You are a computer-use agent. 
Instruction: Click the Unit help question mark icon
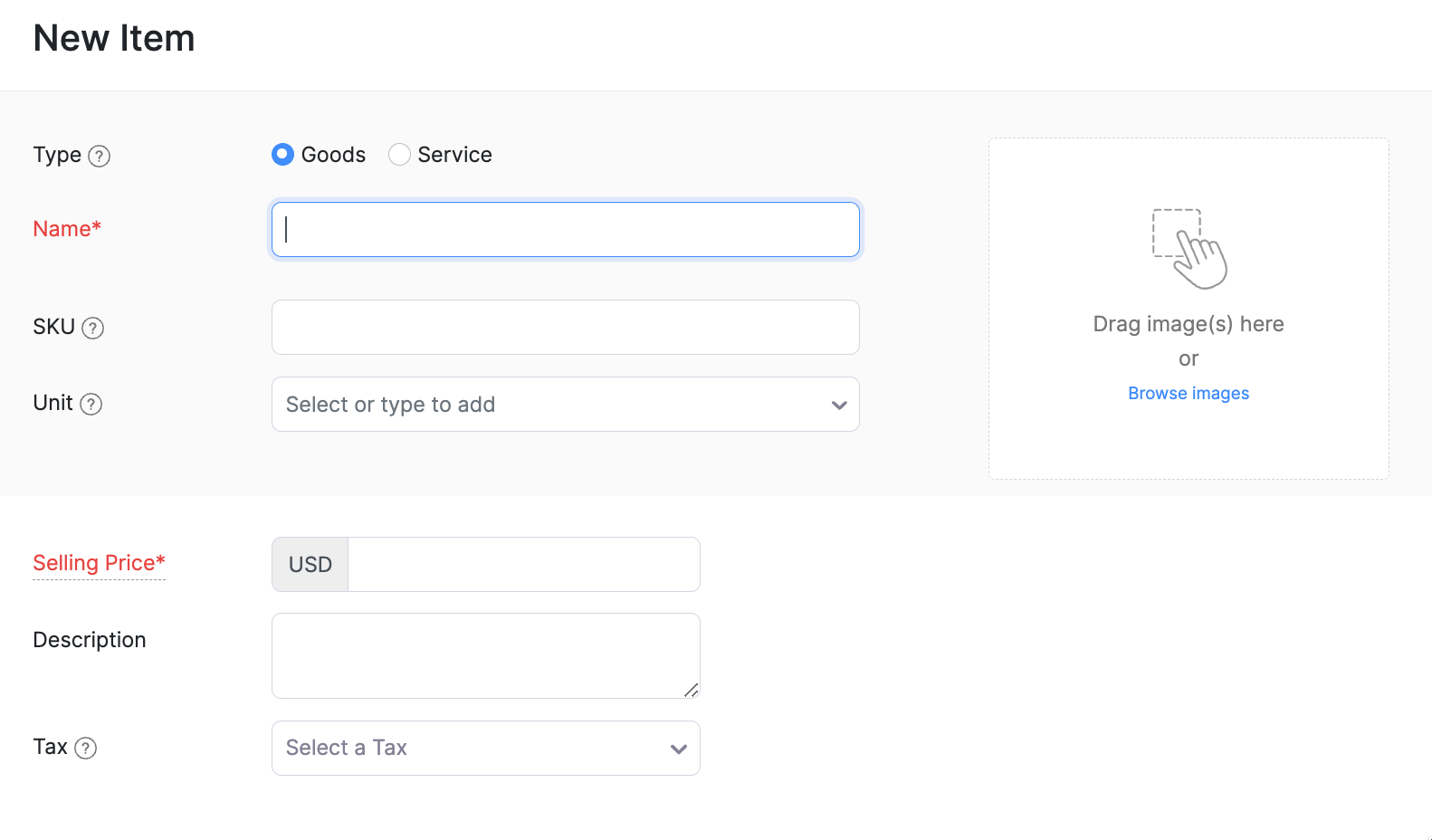[x=91, y=404]
